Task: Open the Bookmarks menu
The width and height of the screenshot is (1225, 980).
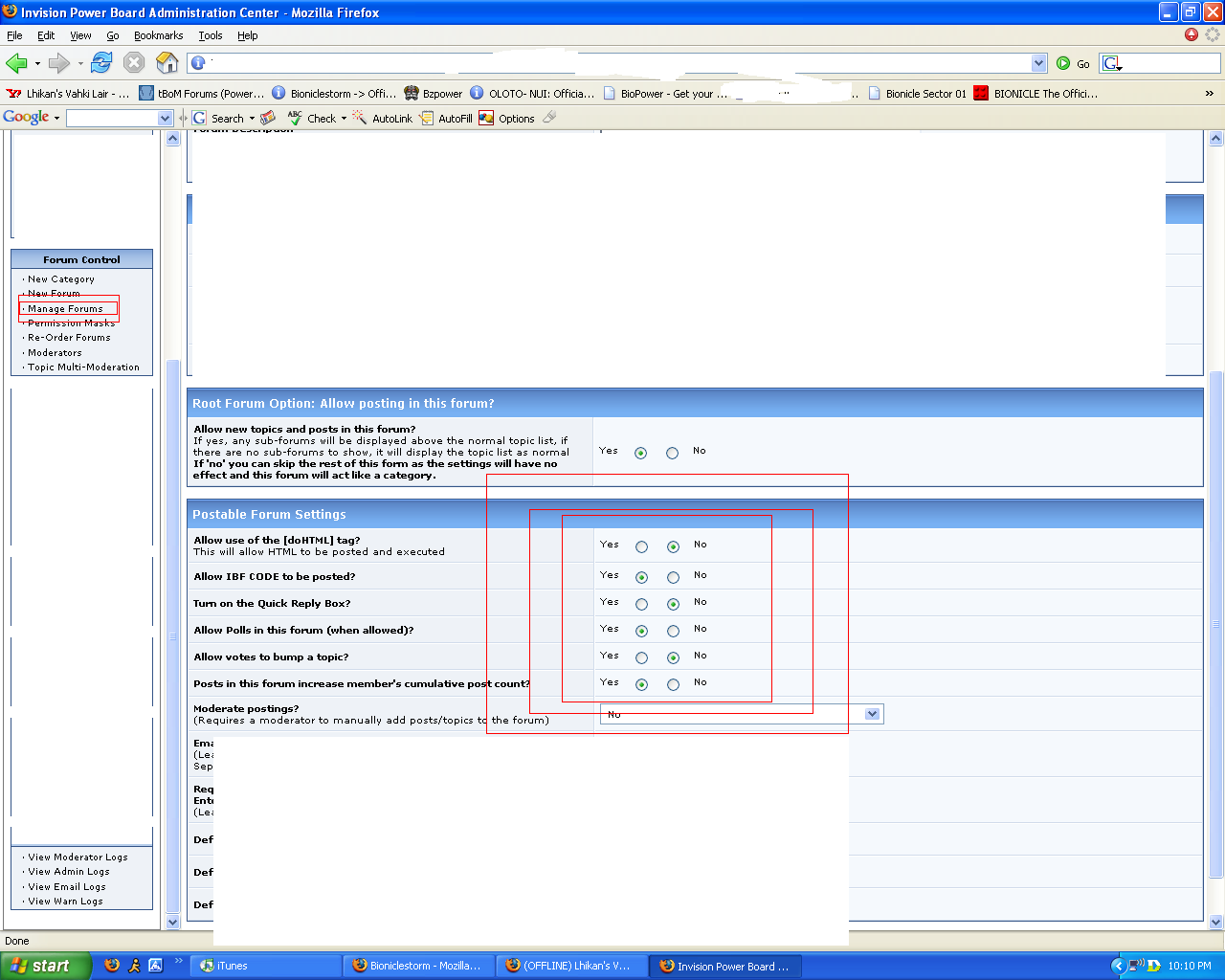Action: coord(158,35)
